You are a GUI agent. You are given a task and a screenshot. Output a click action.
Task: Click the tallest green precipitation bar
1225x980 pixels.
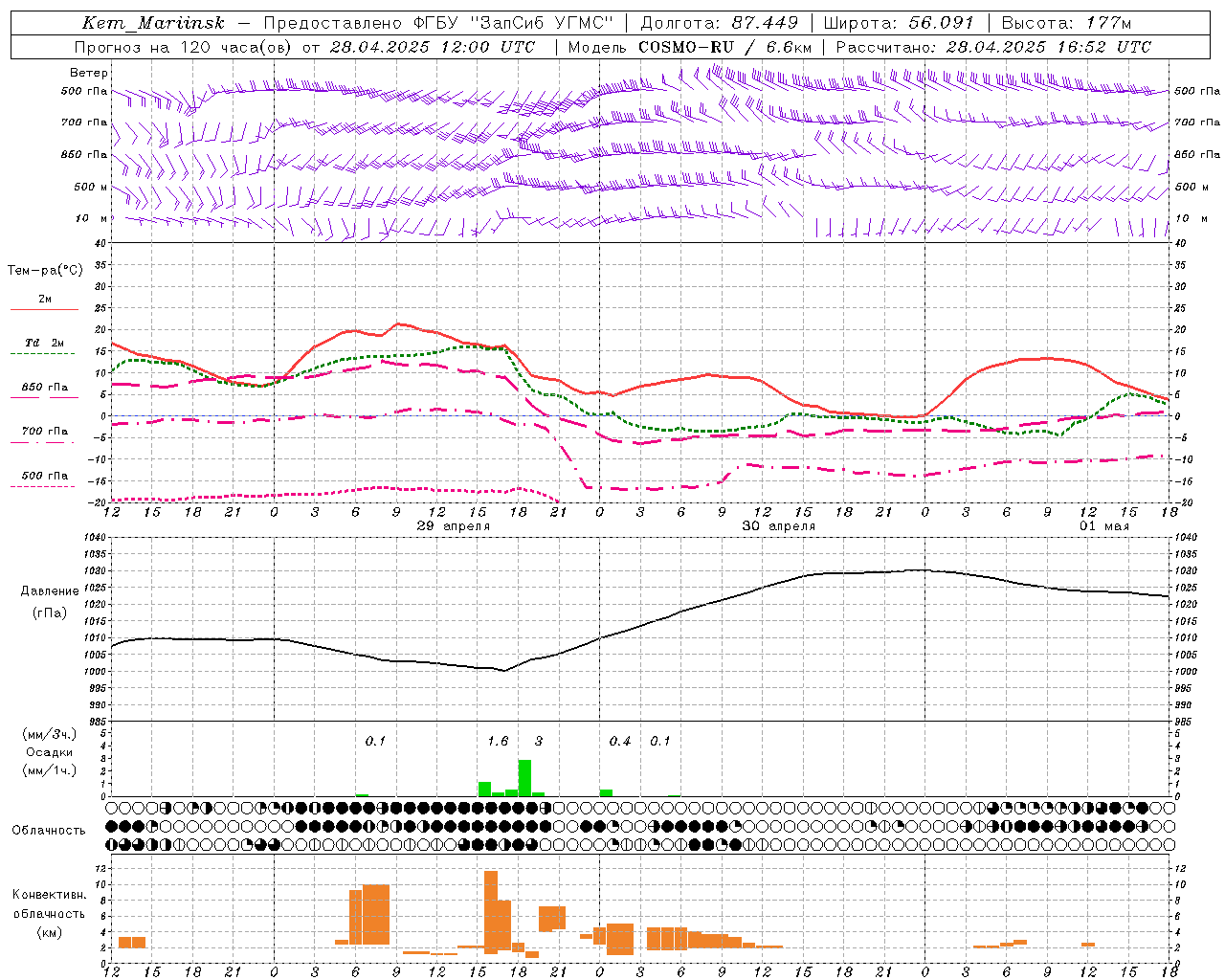(x=524, y=778)
